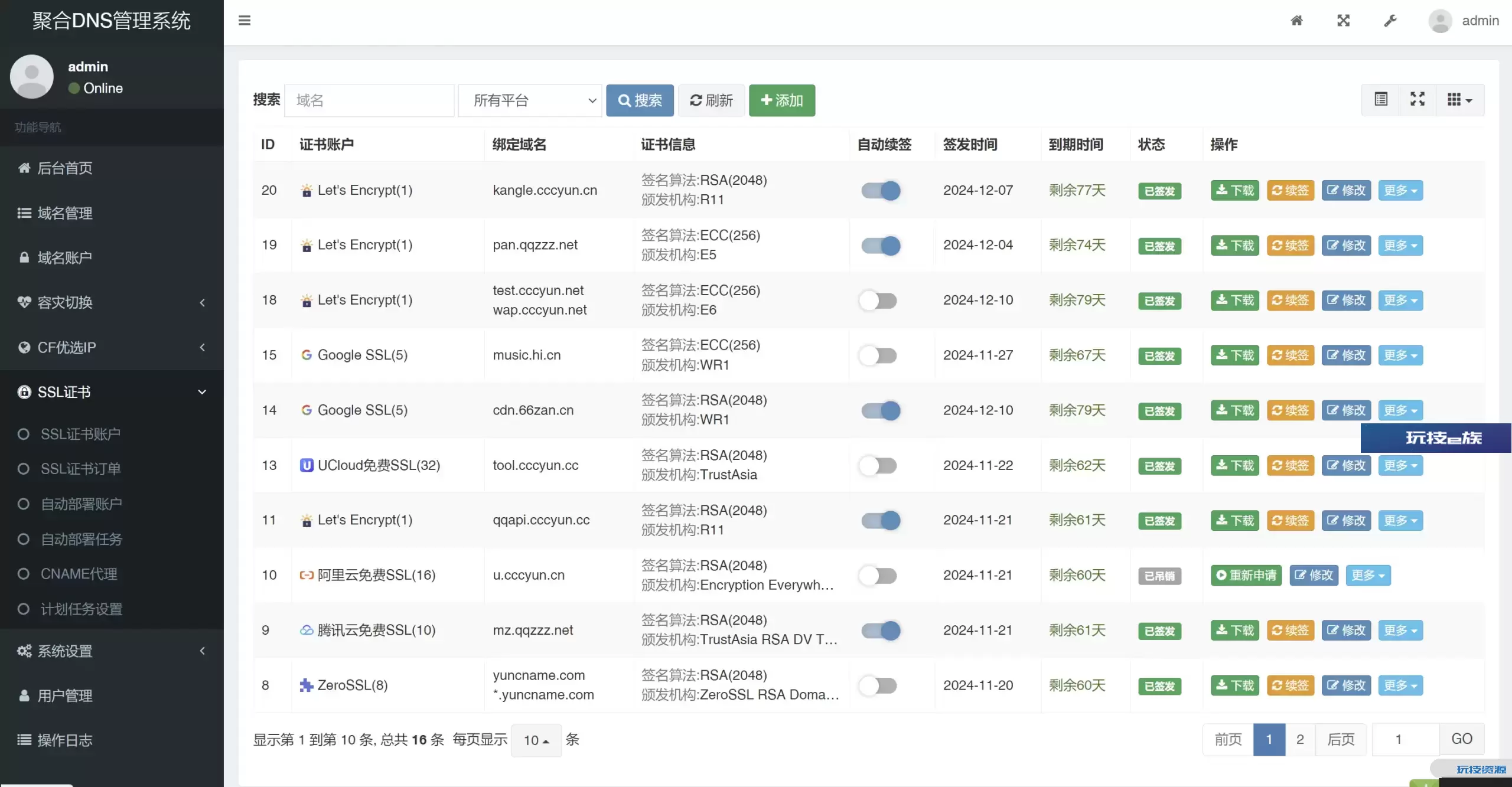The image size is (1512, 787).
Task: Disable auto-renew for kangle.cccyun.cn
Action: pos(880,190)
